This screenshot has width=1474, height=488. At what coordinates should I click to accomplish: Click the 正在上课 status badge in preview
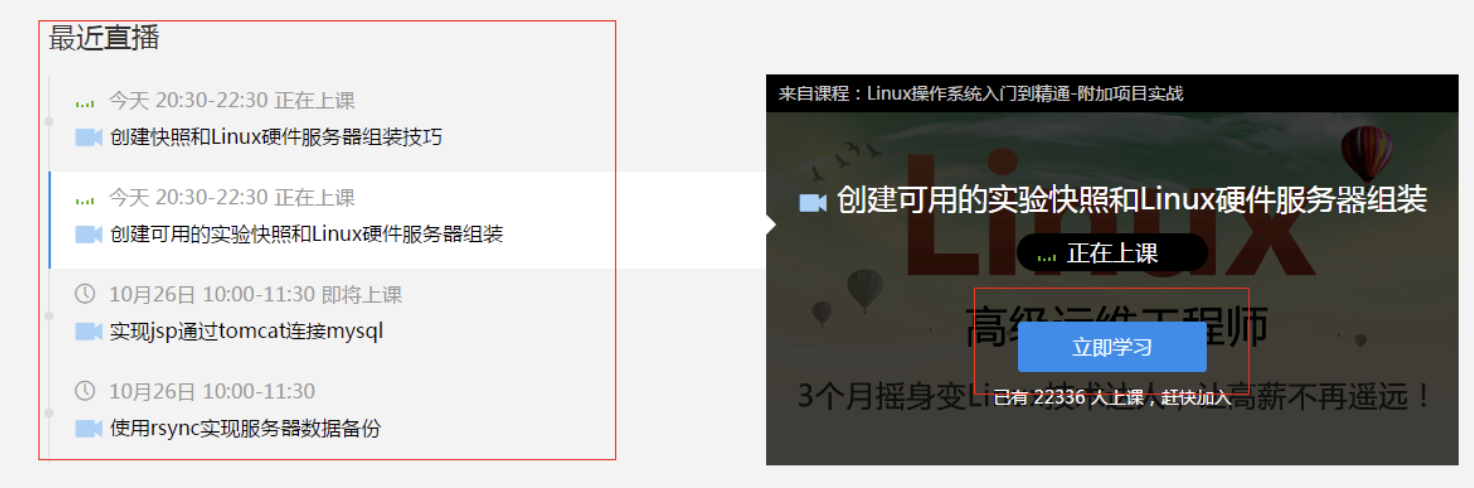pyautogui.click(x=1112, y=253)
